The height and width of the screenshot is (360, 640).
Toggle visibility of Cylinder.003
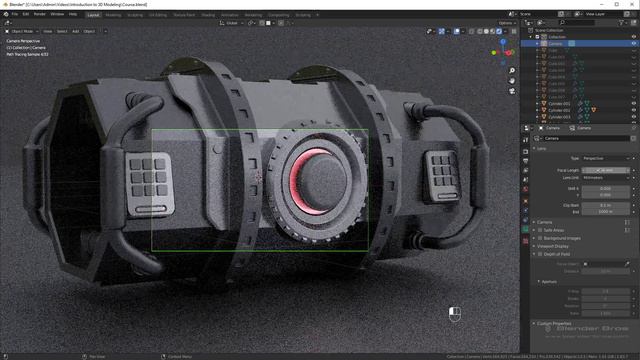point(634,117)
